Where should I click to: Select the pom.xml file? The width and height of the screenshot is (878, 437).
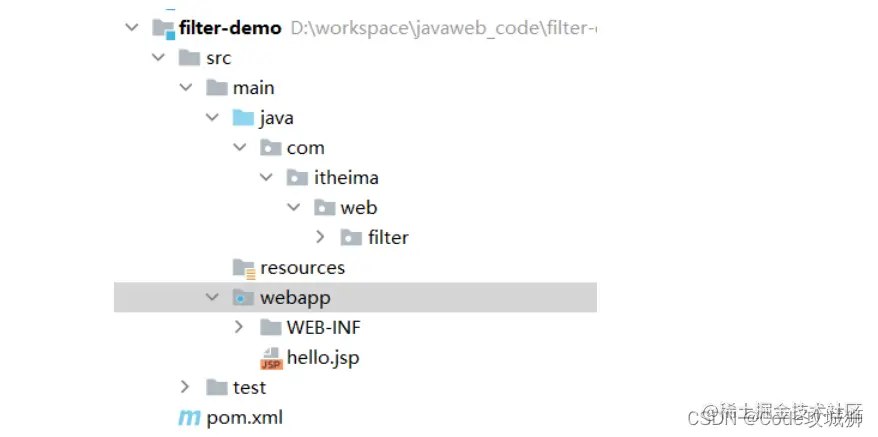245,418
